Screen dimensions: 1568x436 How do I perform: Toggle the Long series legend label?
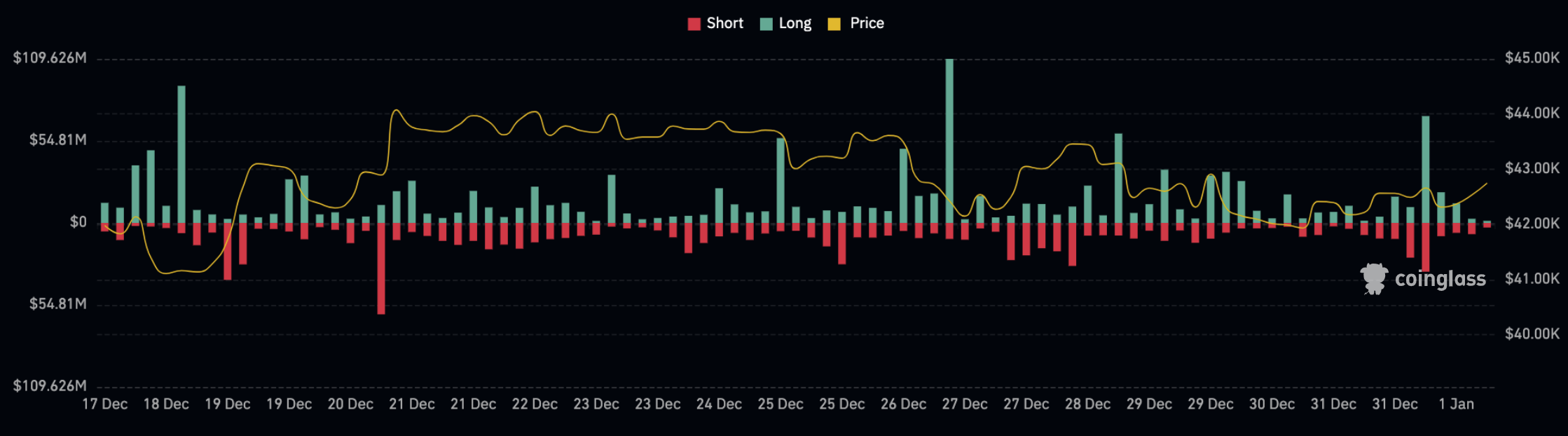tap(795, 23)
